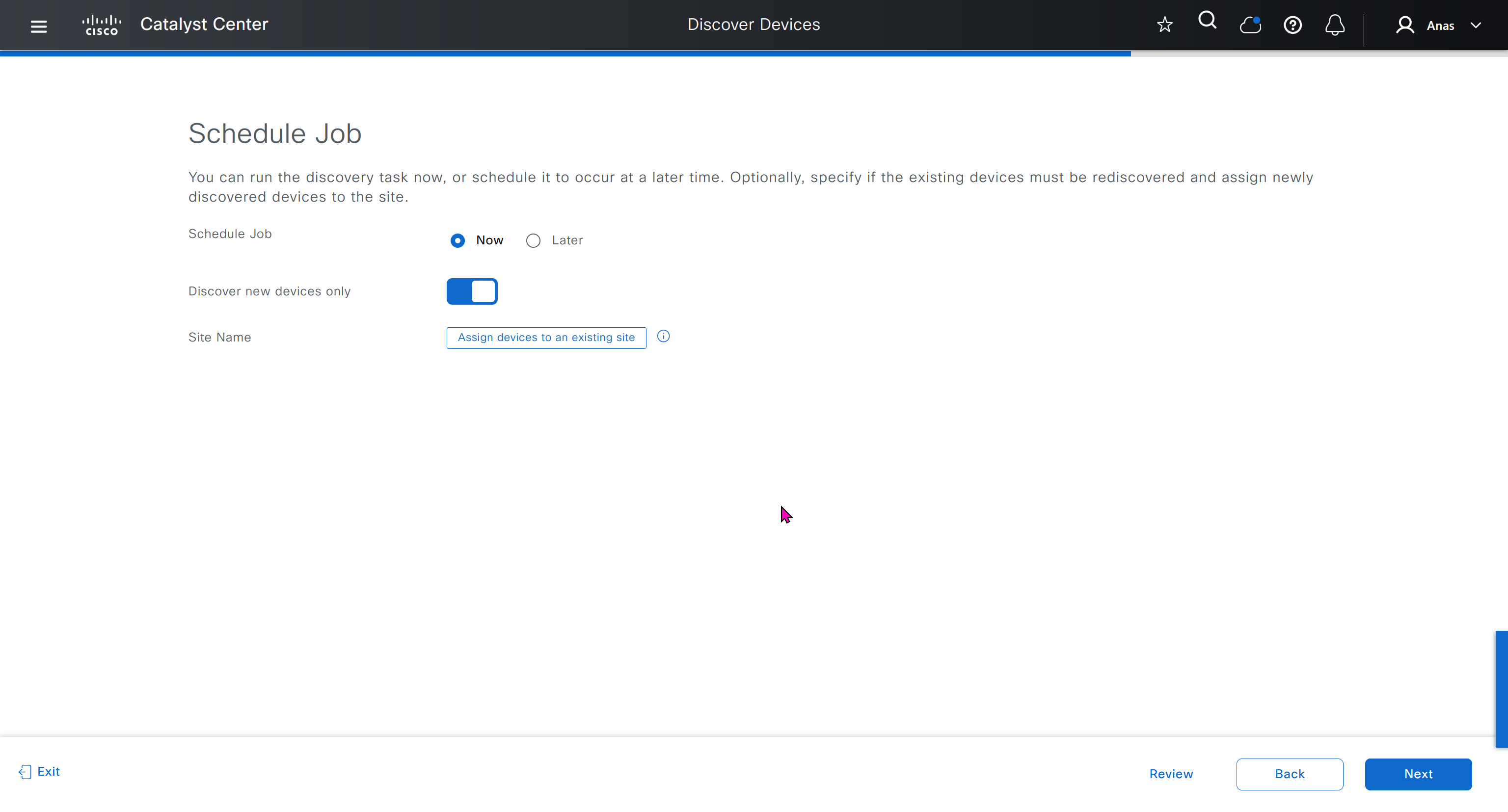1508x812 pixels.
Task: Go Back to the previous step
Action: (x=1289, y=774)
